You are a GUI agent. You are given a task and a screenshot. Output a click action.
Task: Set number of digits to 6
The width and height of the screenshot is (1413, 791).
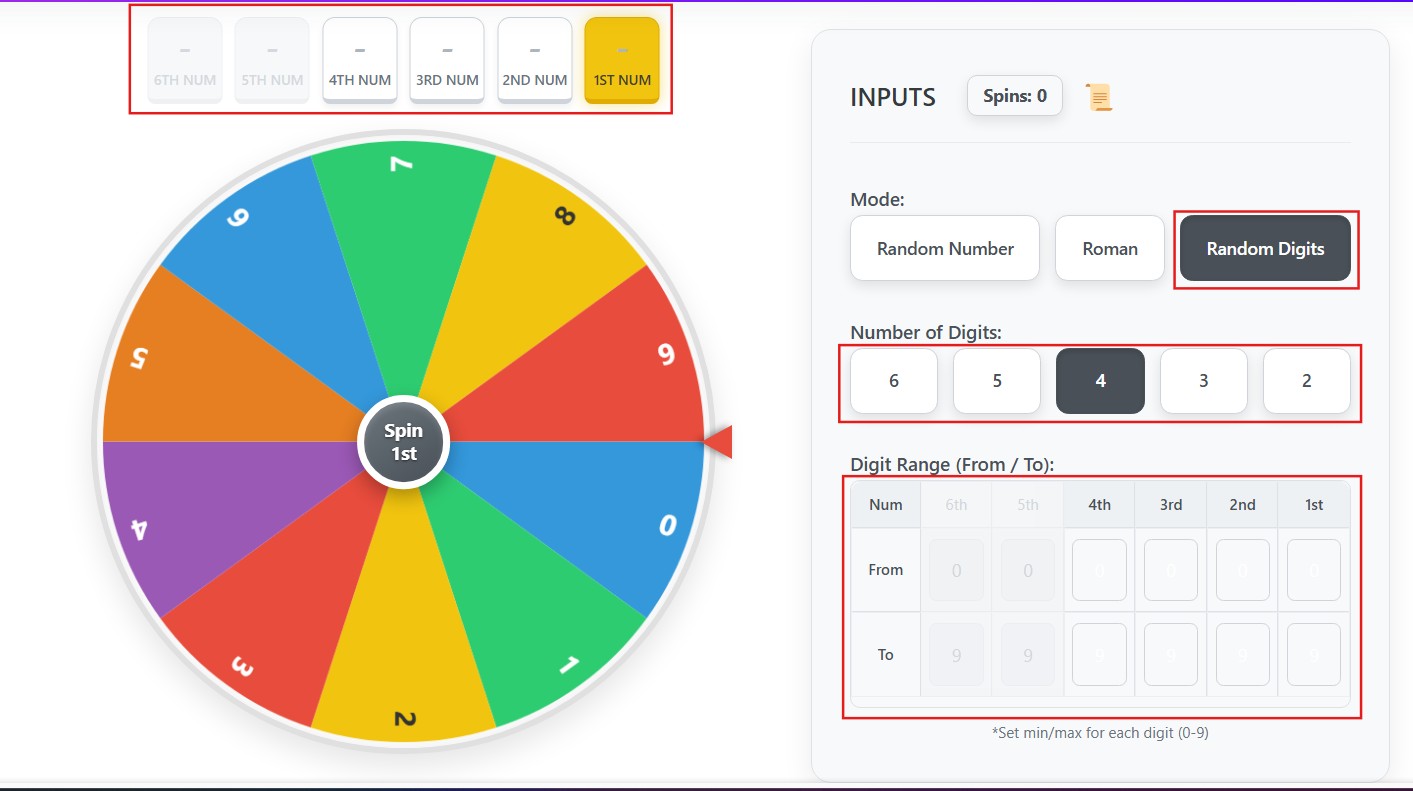coord(894,380)
